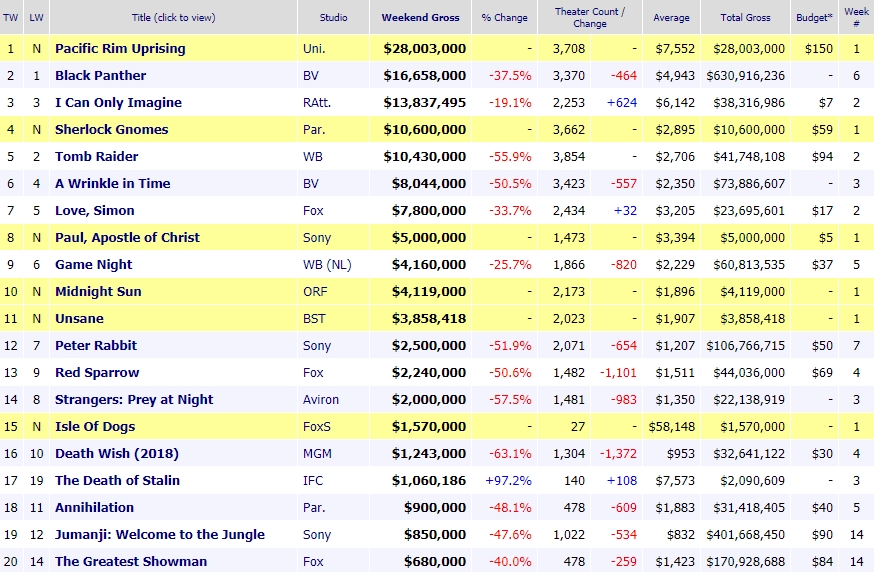Select the -1,101 theater change value

pos(618,373)
